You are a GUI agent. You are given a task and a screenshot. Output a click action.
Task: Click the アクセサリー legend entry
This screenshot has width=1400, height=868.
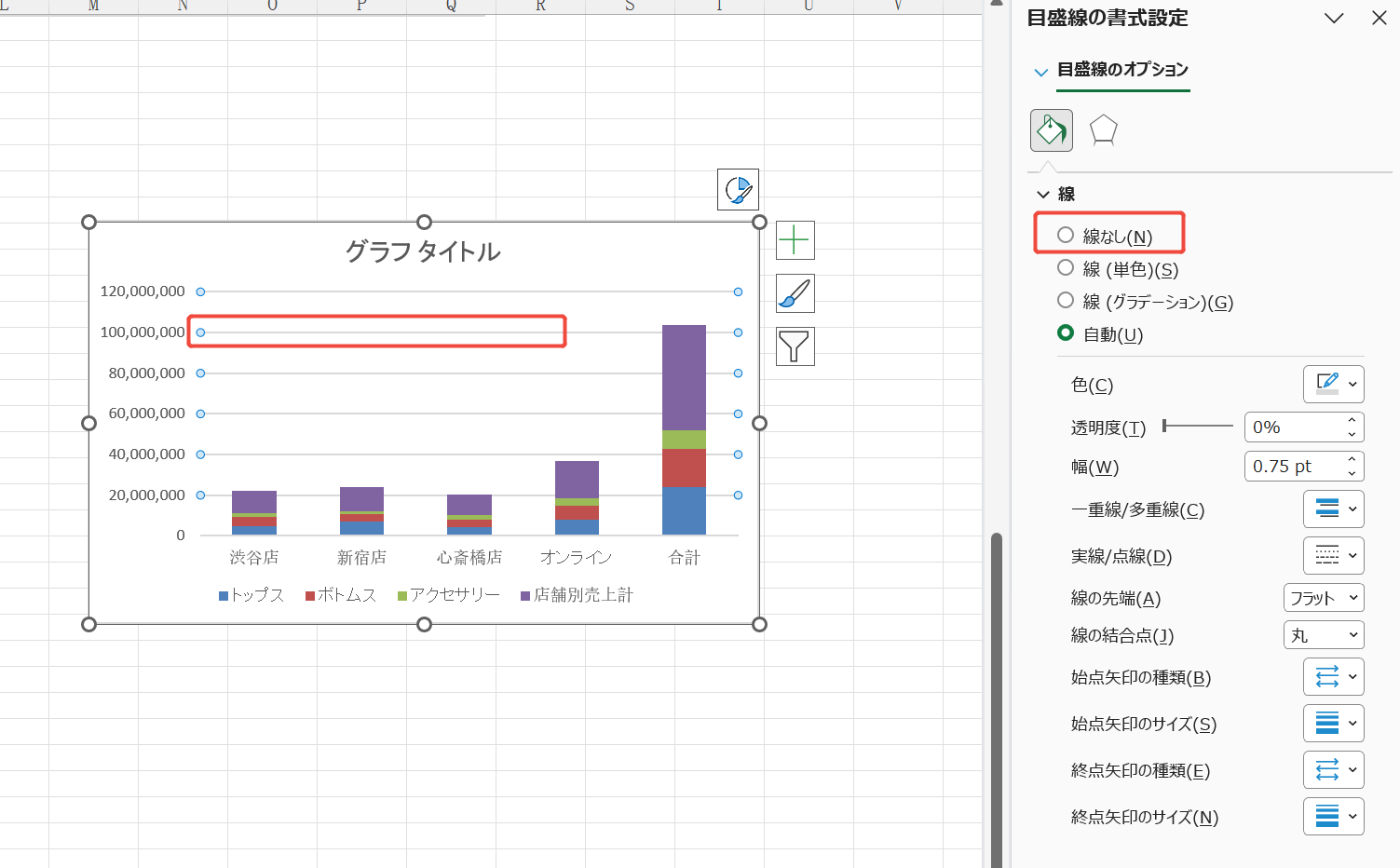tap(449, 595)
